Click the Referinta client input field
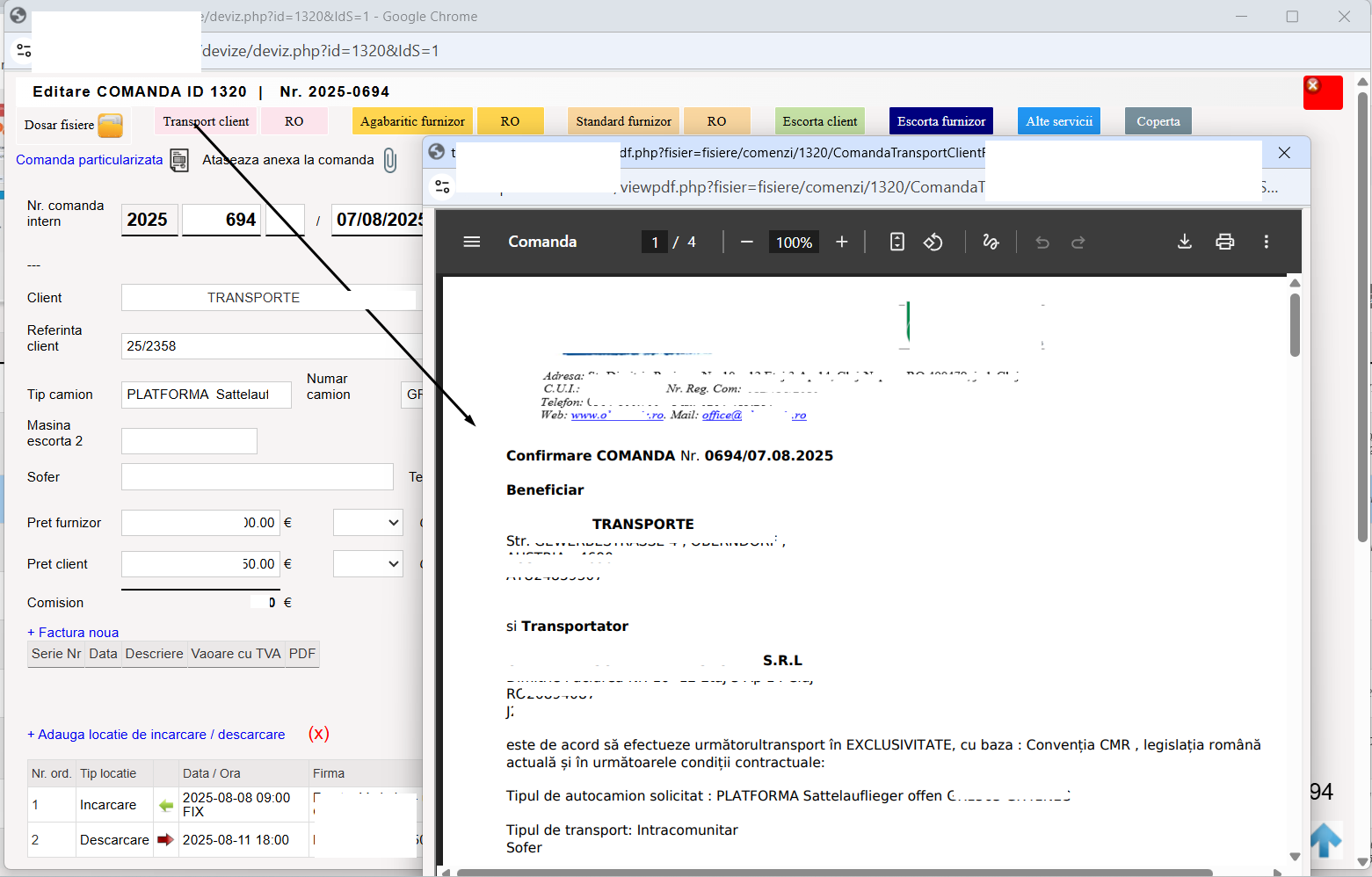 (x=272, y=346)
